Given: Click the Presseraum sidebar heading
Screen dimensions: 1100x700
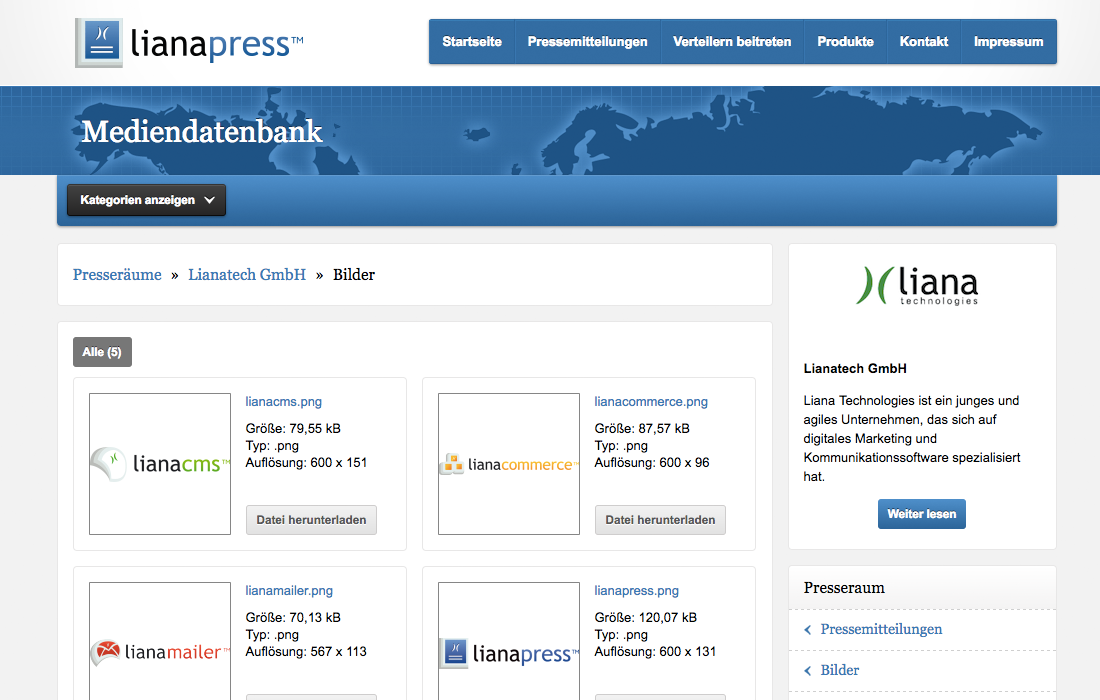Looking at the screenshot, I should [x=845, y=588].
